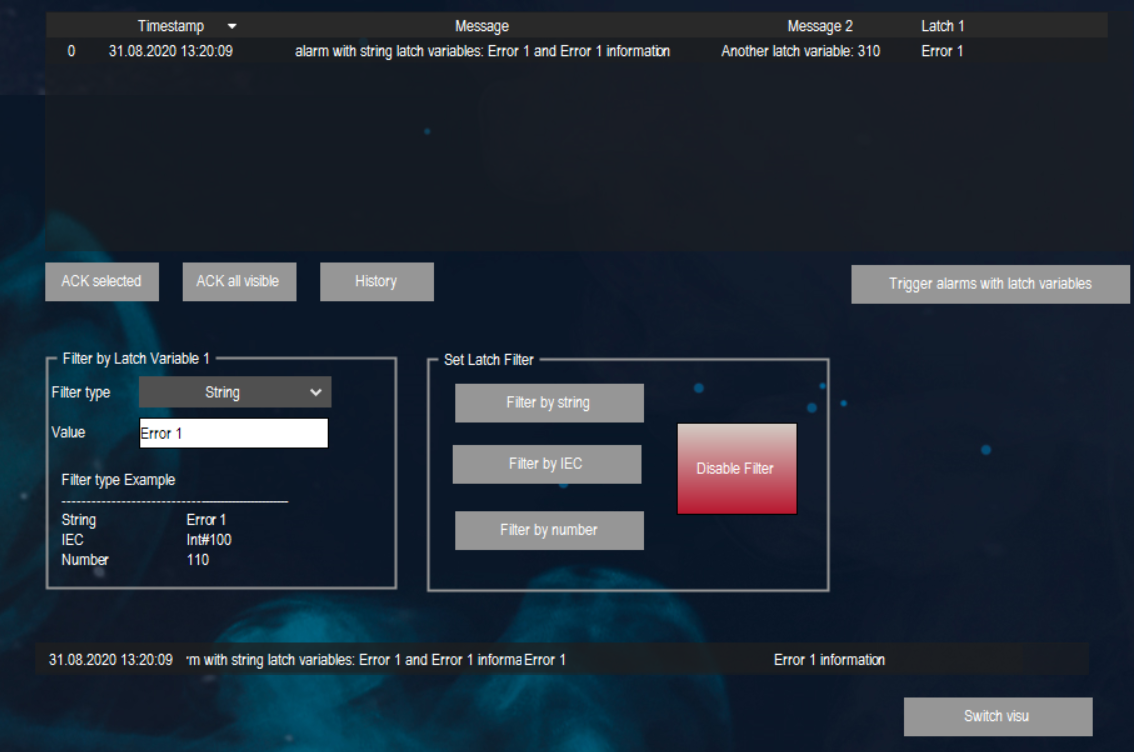Screen dimensions: 1134x752
Task: Expand the Filter type dropdown chevron
Action: (x=316, y=393)
